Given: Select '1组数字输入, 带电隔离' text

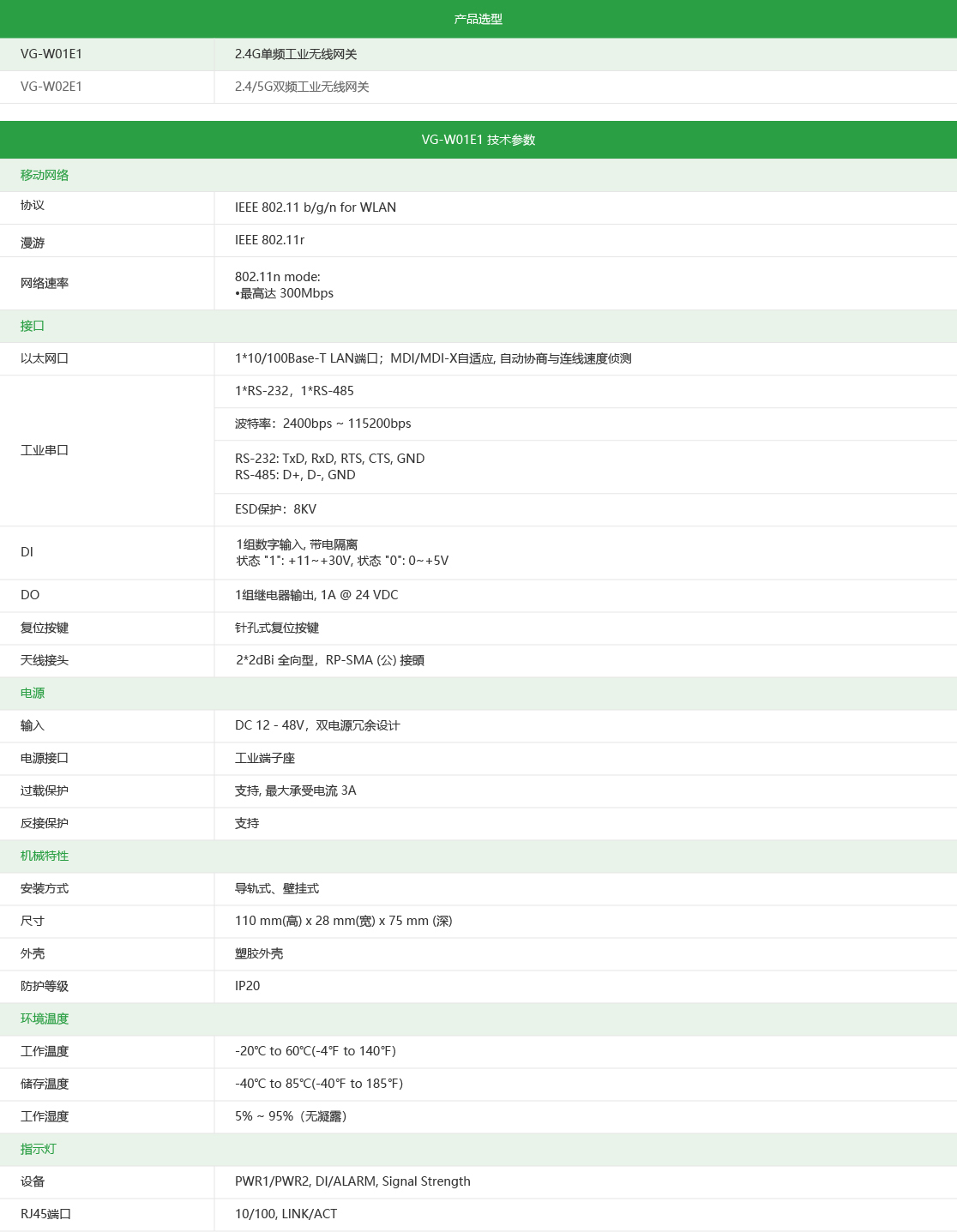Looking at the screenshot, I should tap(297, 544).
